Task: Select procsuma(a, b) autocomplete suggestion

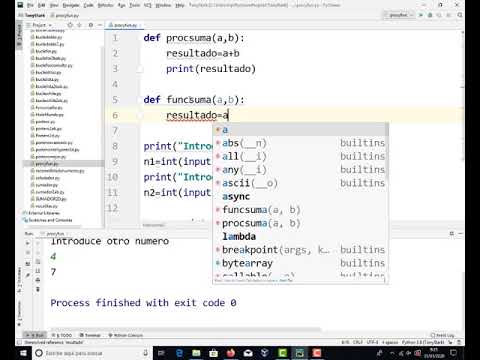Action: tap(300, 223)
